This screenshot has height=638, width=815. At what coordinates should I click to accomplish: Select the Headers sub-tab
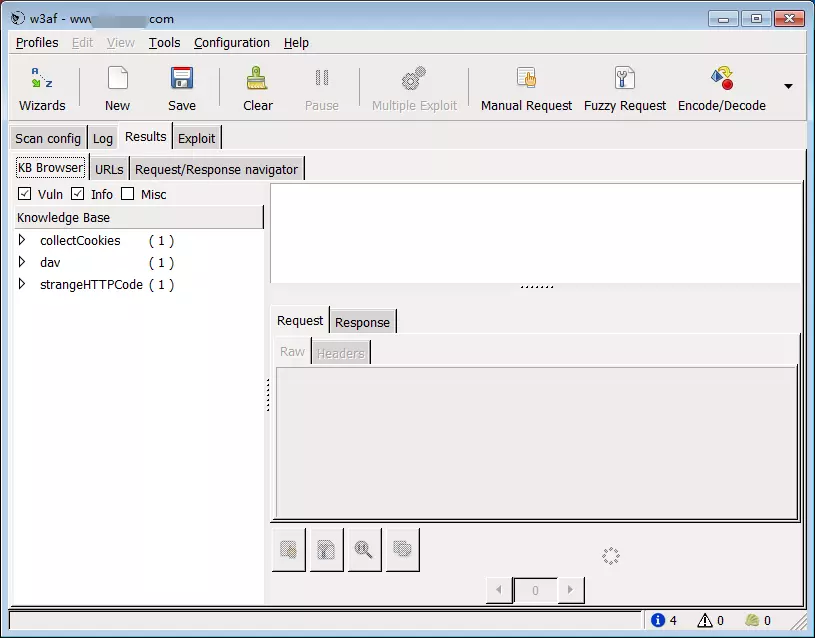341,354
